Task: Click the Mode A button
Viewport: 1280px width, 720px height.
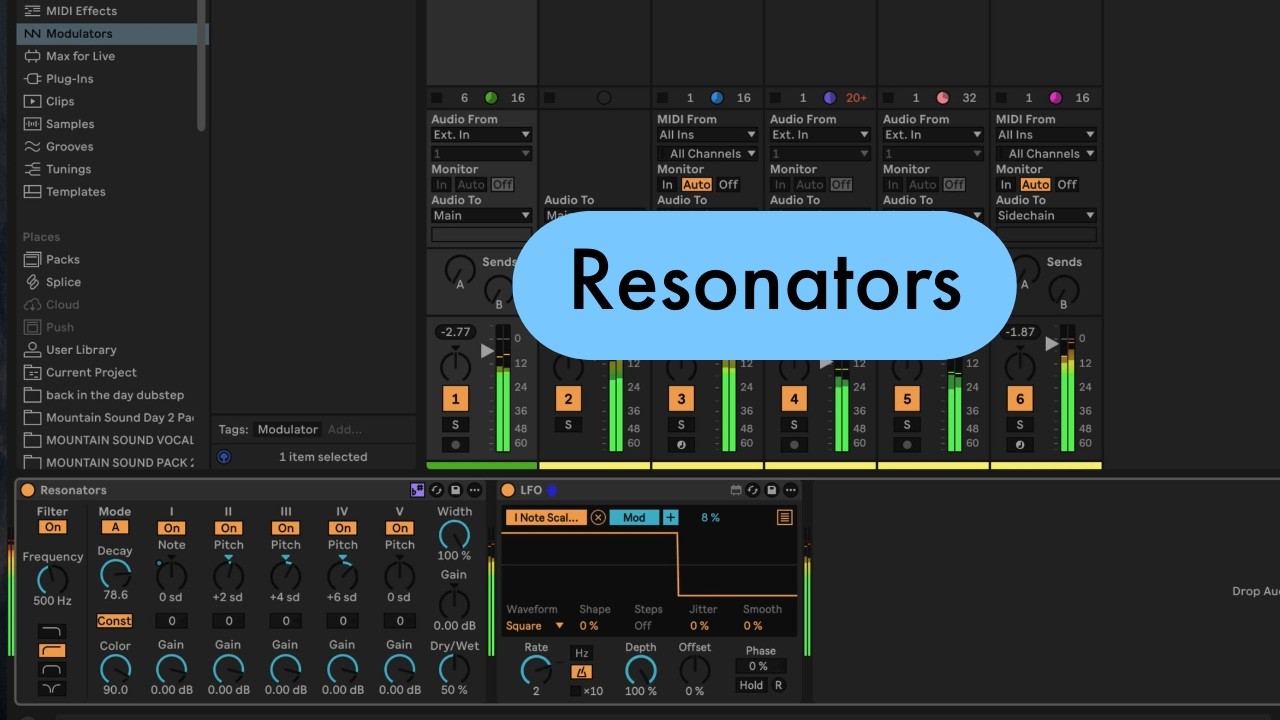Action: (114, 528)
